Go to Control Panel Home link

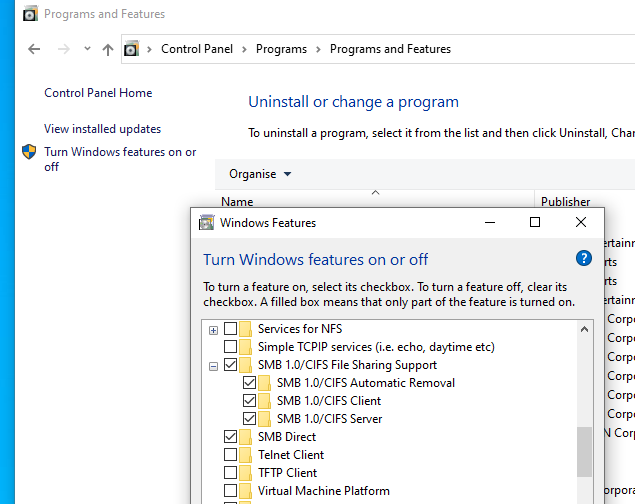click(x=98, y=93)
